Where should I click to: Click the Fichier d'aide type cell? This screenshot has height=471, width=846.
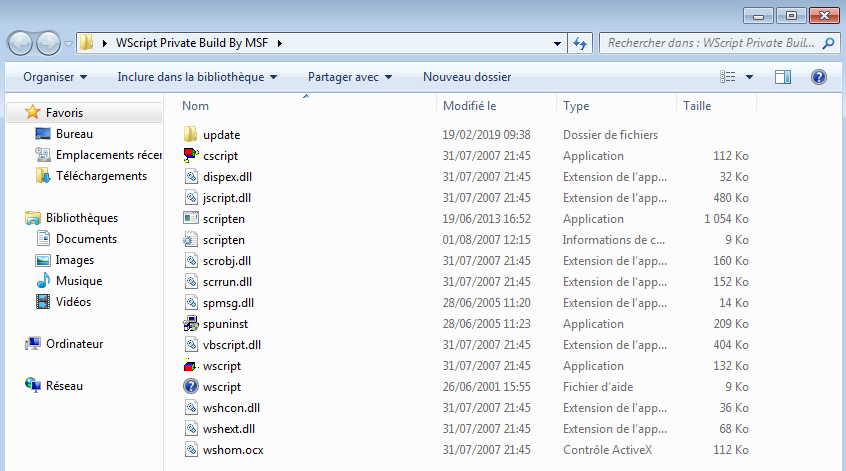click(598, 387)
